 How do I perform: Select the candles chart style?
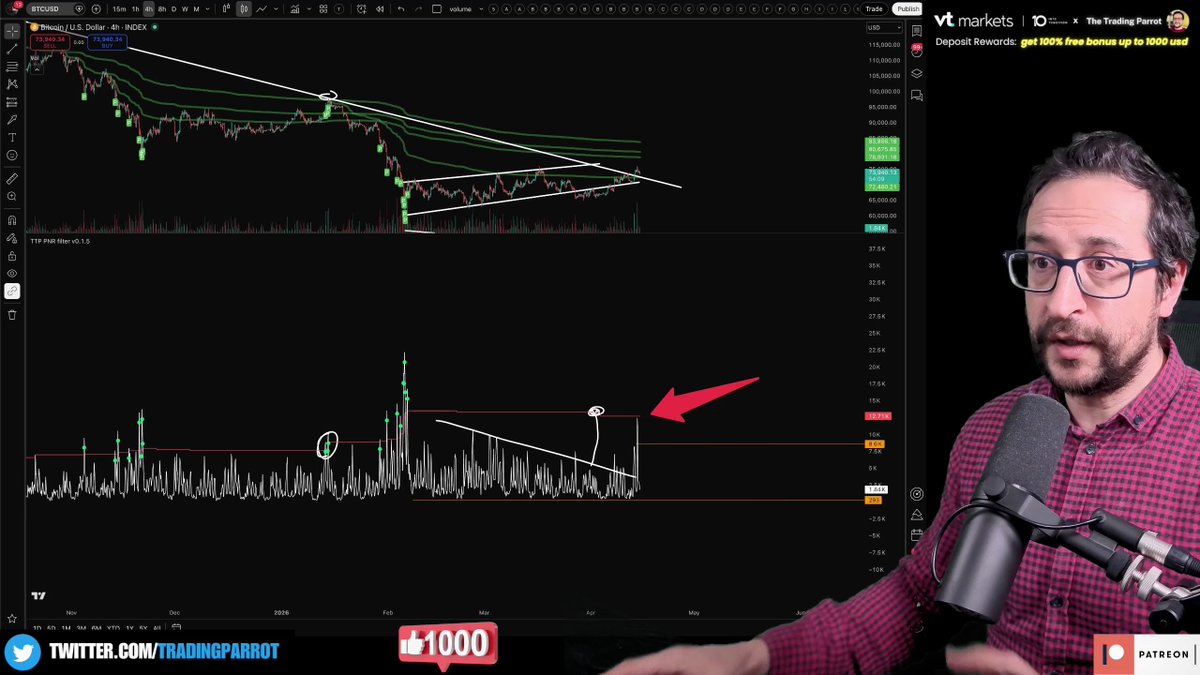click(243, 9)
